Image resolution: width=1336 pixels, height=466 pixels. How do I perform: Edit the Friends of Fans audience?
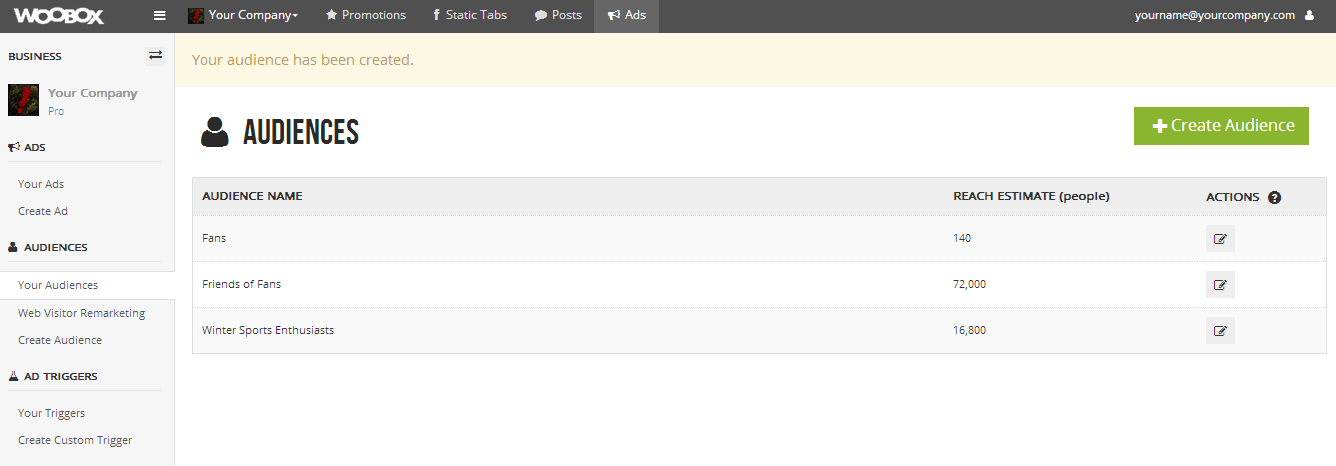point(1220,285)
